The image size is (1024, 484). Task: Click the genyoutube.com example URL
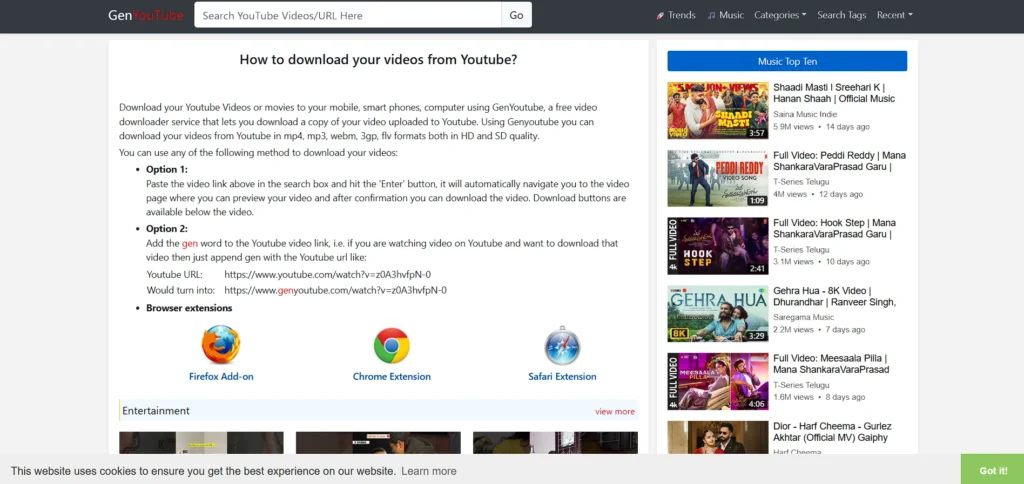336,290
